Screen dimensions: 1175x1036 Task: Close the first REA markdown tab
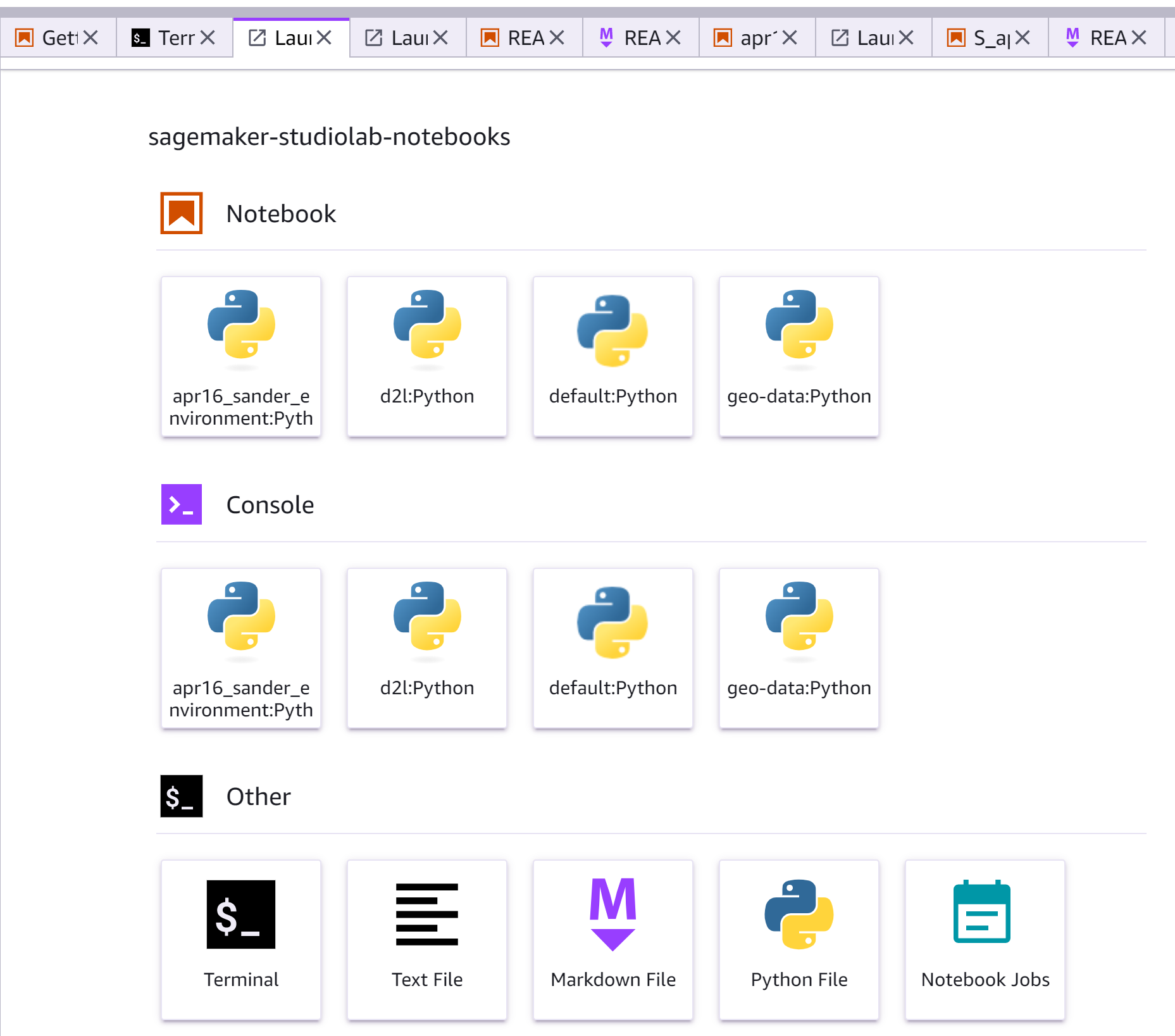673,38
